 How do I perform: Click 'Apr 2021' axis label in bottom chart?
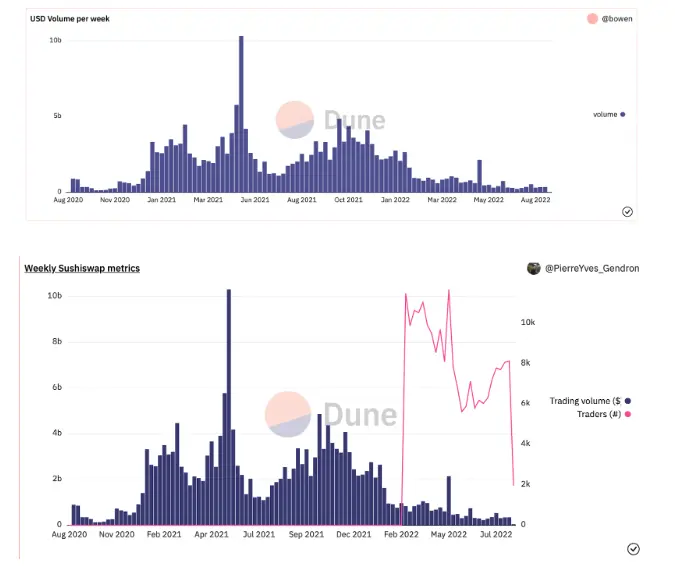[x=211, y=534]
